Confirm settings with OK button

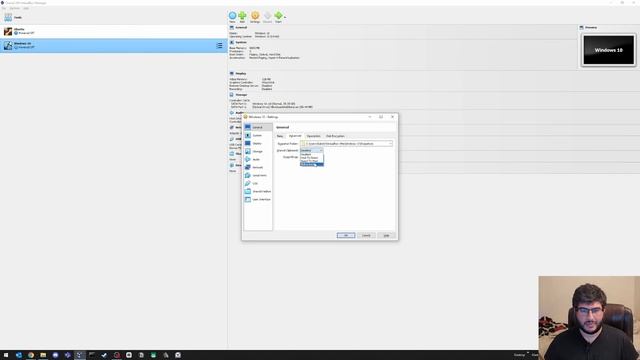[x=346, y=236]
